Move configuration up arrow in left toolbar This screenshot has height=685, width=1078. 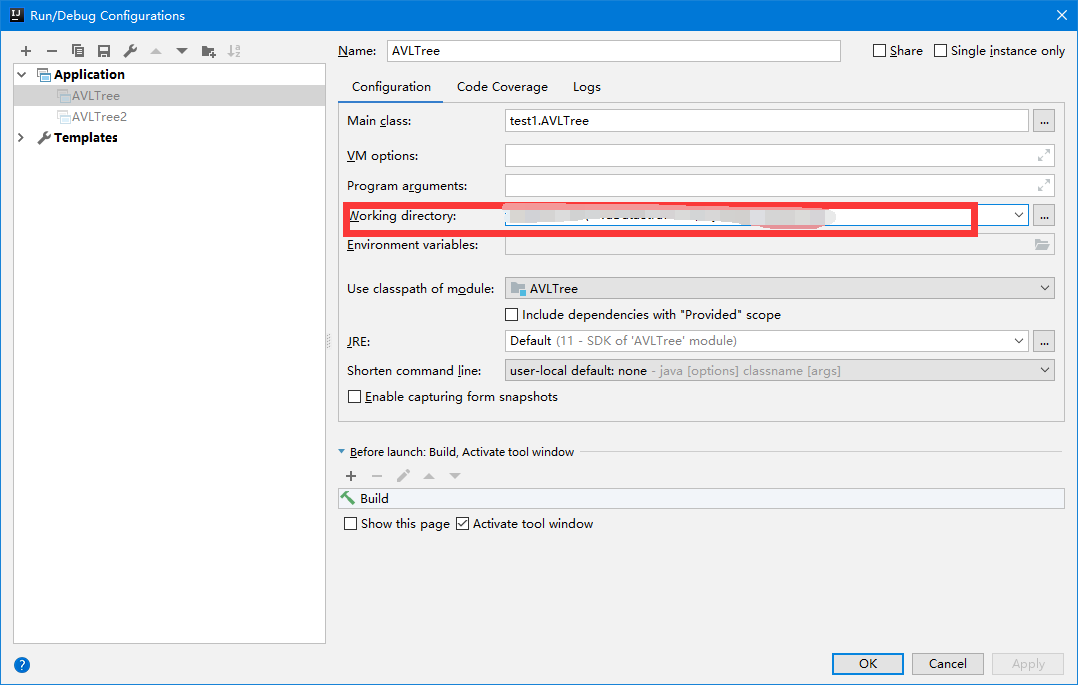click(156, 51)
